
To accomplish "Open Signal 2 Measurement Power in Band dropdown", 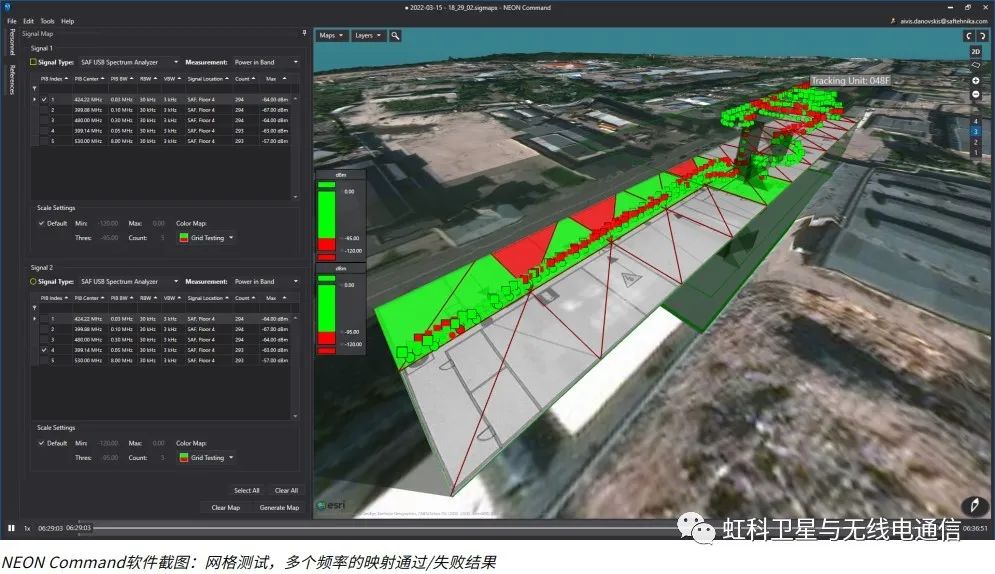I will pos(294,282).
